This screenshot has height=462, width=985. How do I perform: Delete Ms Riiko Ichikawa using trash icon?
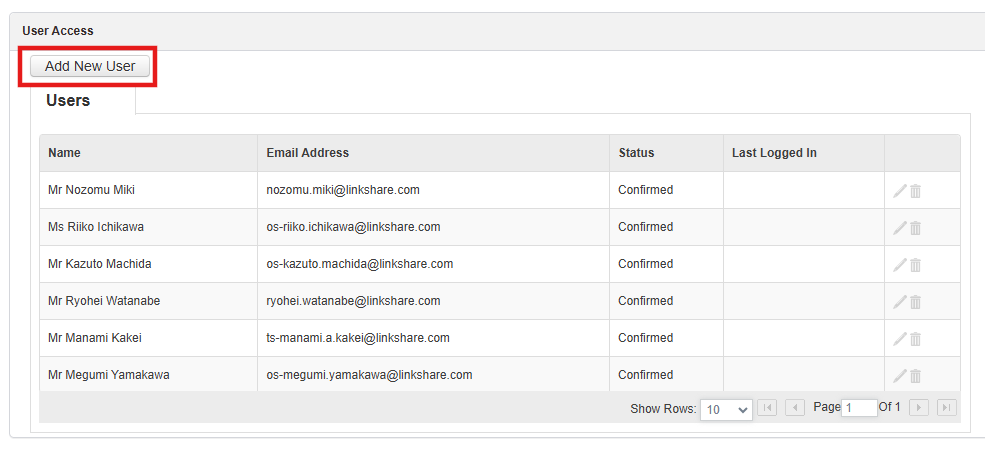click(x=915, y=228)
